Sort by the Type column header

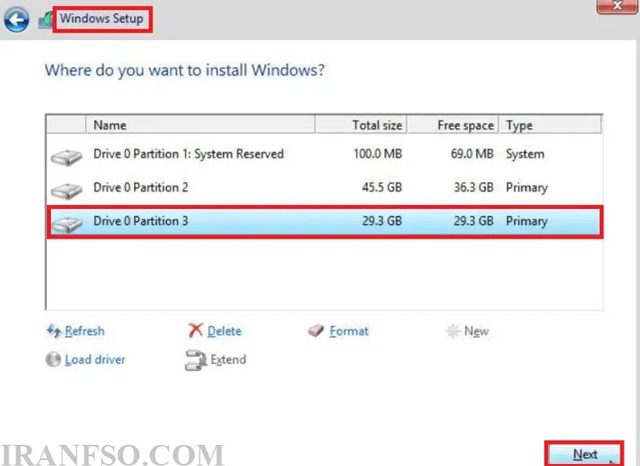550,125
